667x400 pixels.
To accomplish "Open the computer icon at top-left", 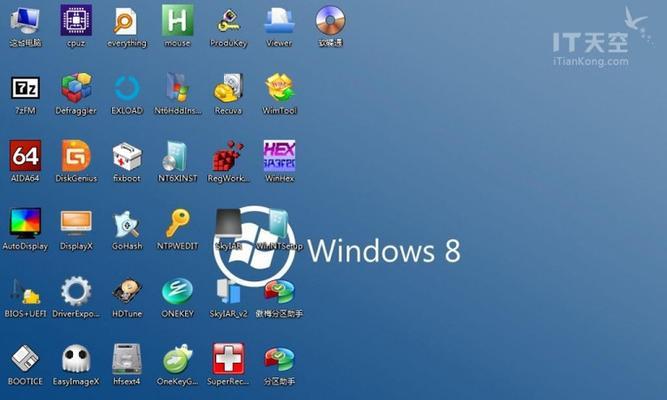I will click(x=25, y=20).
